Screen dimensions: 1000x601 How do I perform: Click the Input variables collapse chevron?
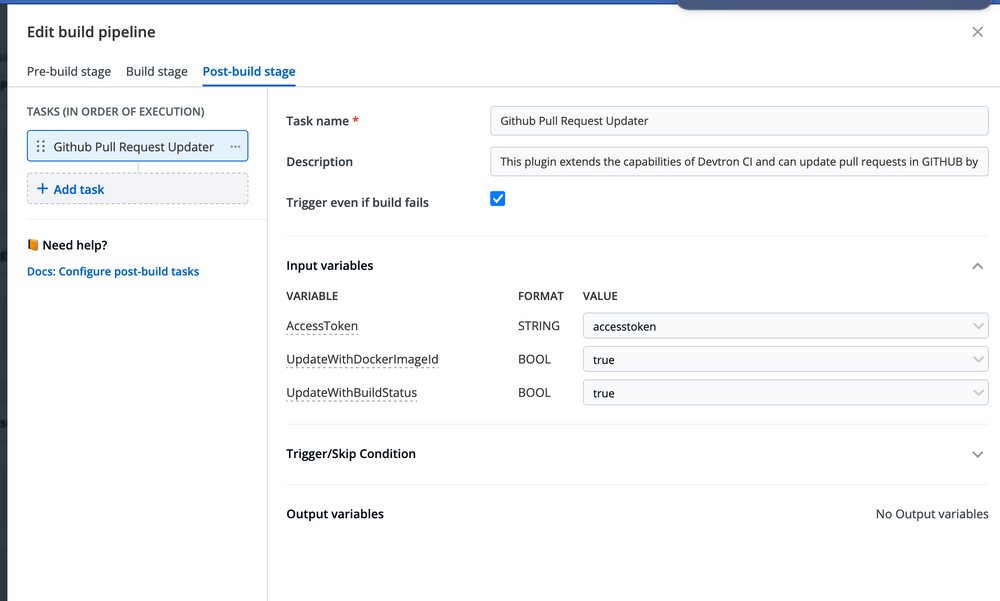coord(977,265)
